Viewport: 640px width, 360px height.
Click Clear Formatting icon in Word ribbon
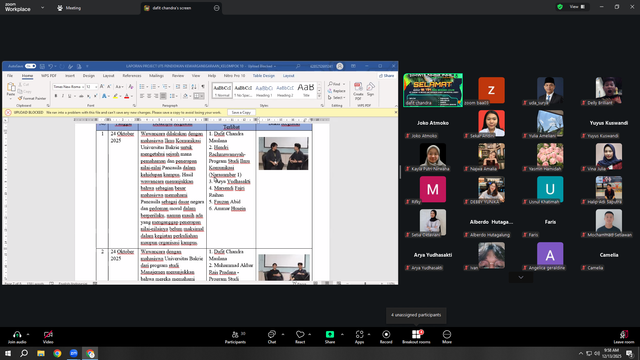(x=131, y=87)
